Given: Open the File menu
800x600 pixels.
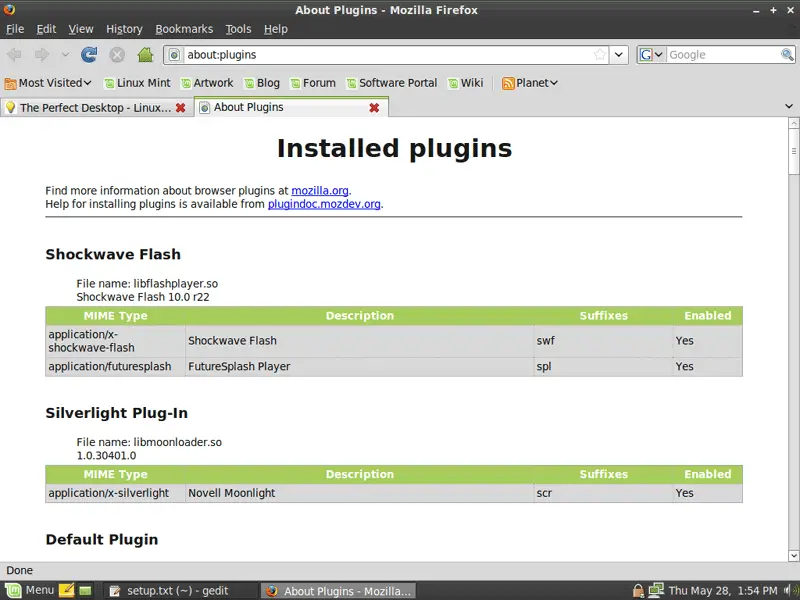Looking at the screenshot, I should (x=15, y=29).
